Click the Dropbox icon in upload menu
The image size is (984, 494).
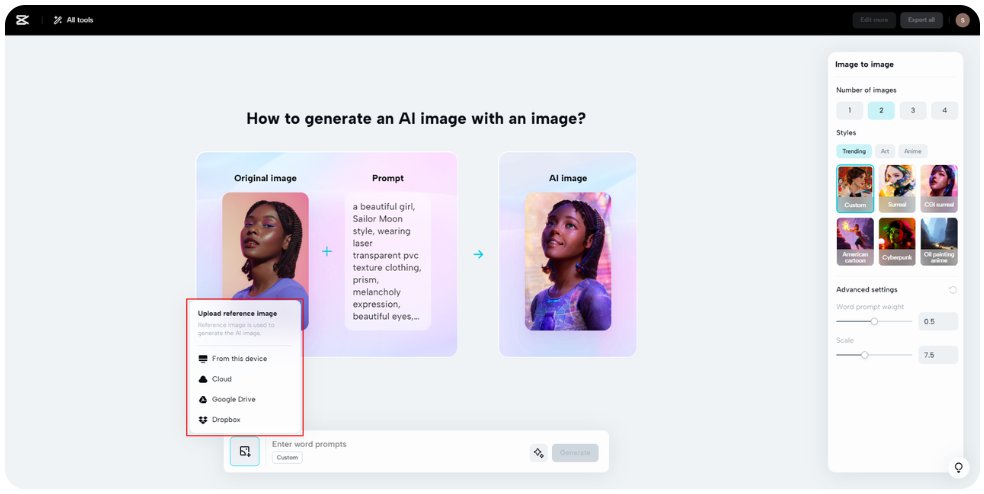tap(203, 420)
